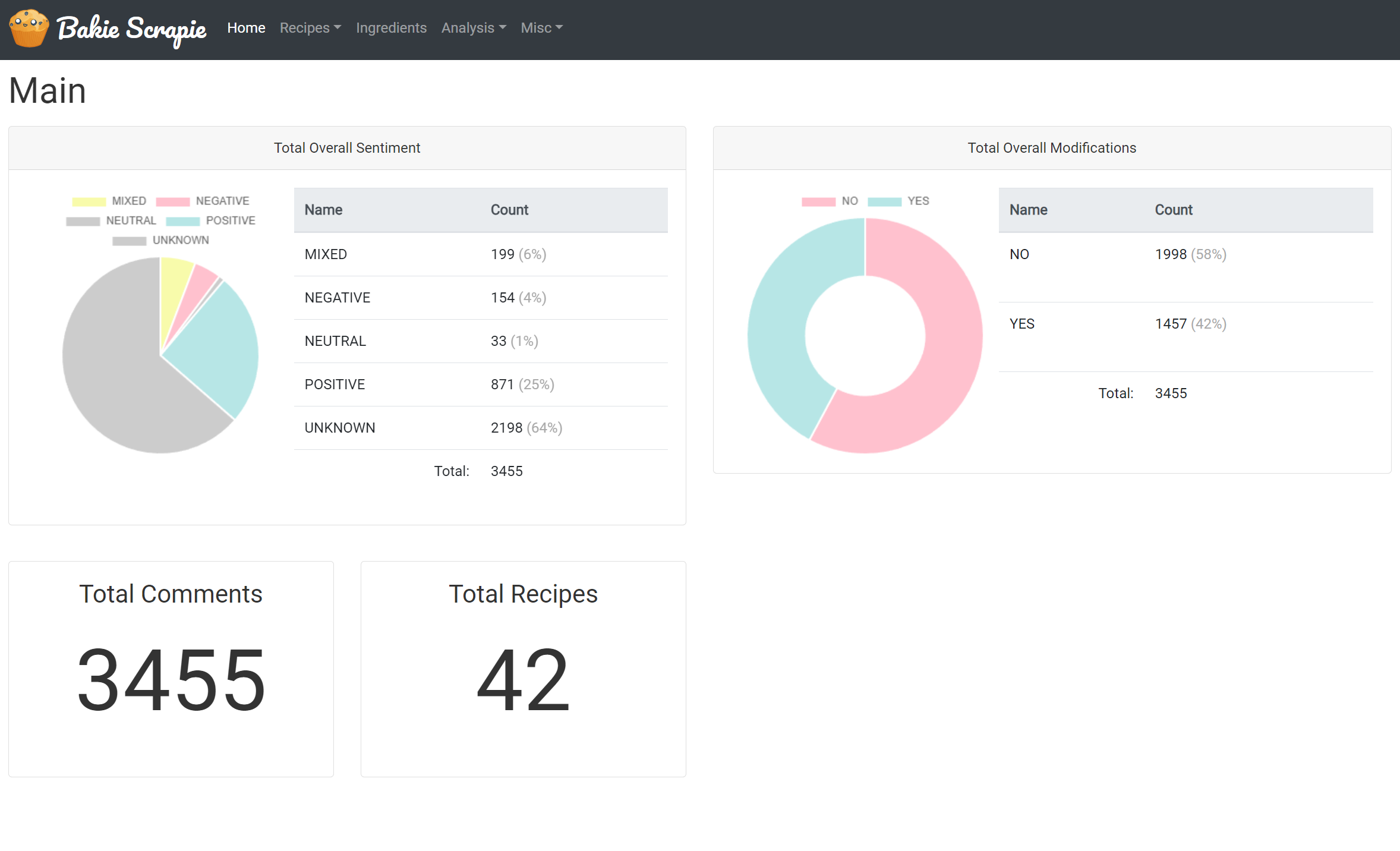
Task: Go to the Ingredients page
Action: pyautogui.click(x=391, y=28)
